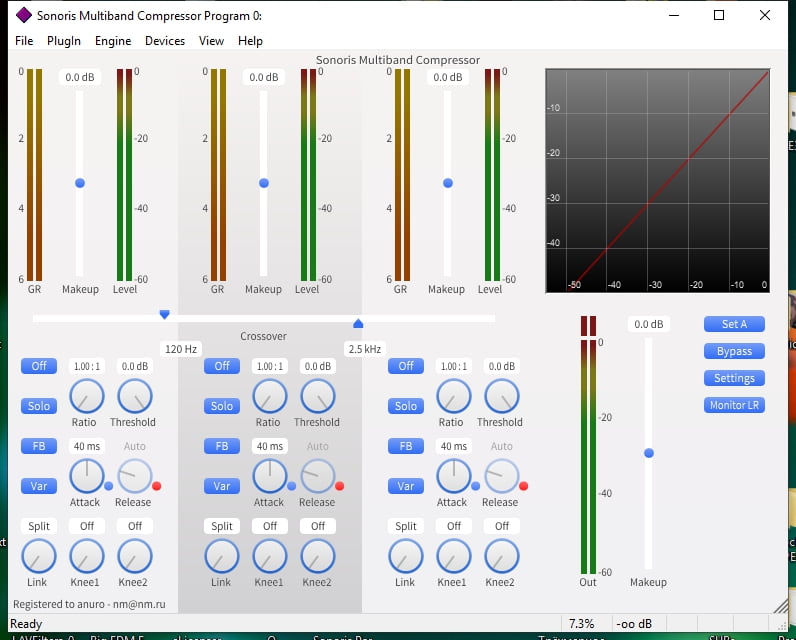The width and height of the screenshot is (796, 640).
Task: Click the compression curve graph
Action: coord(657,181)
